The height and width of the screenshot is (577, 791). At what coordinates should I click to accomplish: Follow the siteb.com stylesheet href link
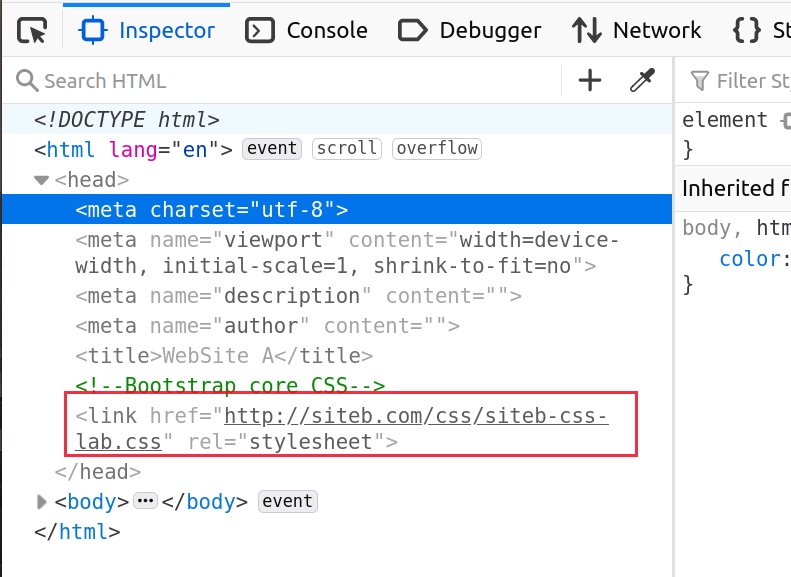click(x=342, y=429)
